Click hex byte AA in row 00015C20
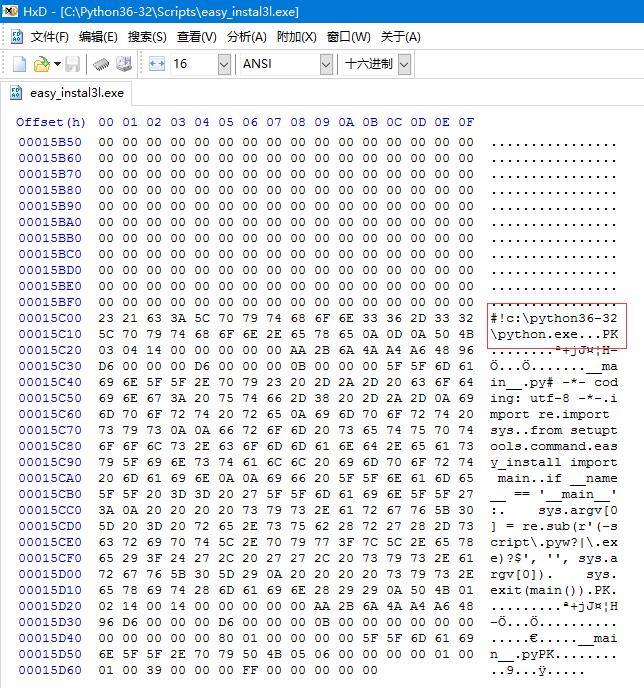Image resolution: width=644 pixels, height=688 pixels. pyautogui.click(x=298, y=350)
